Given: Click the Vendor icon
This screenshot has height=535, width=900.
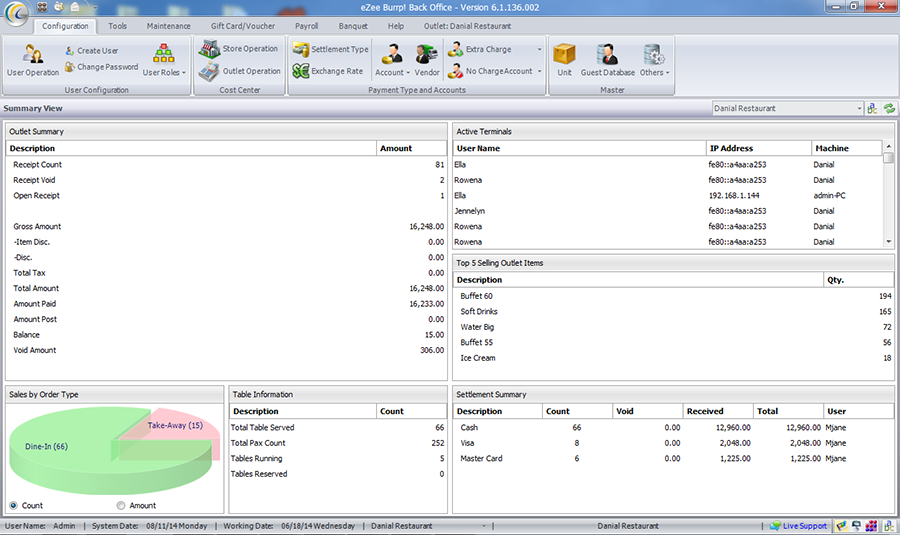Looking at the screenshot, I should 427,59.
